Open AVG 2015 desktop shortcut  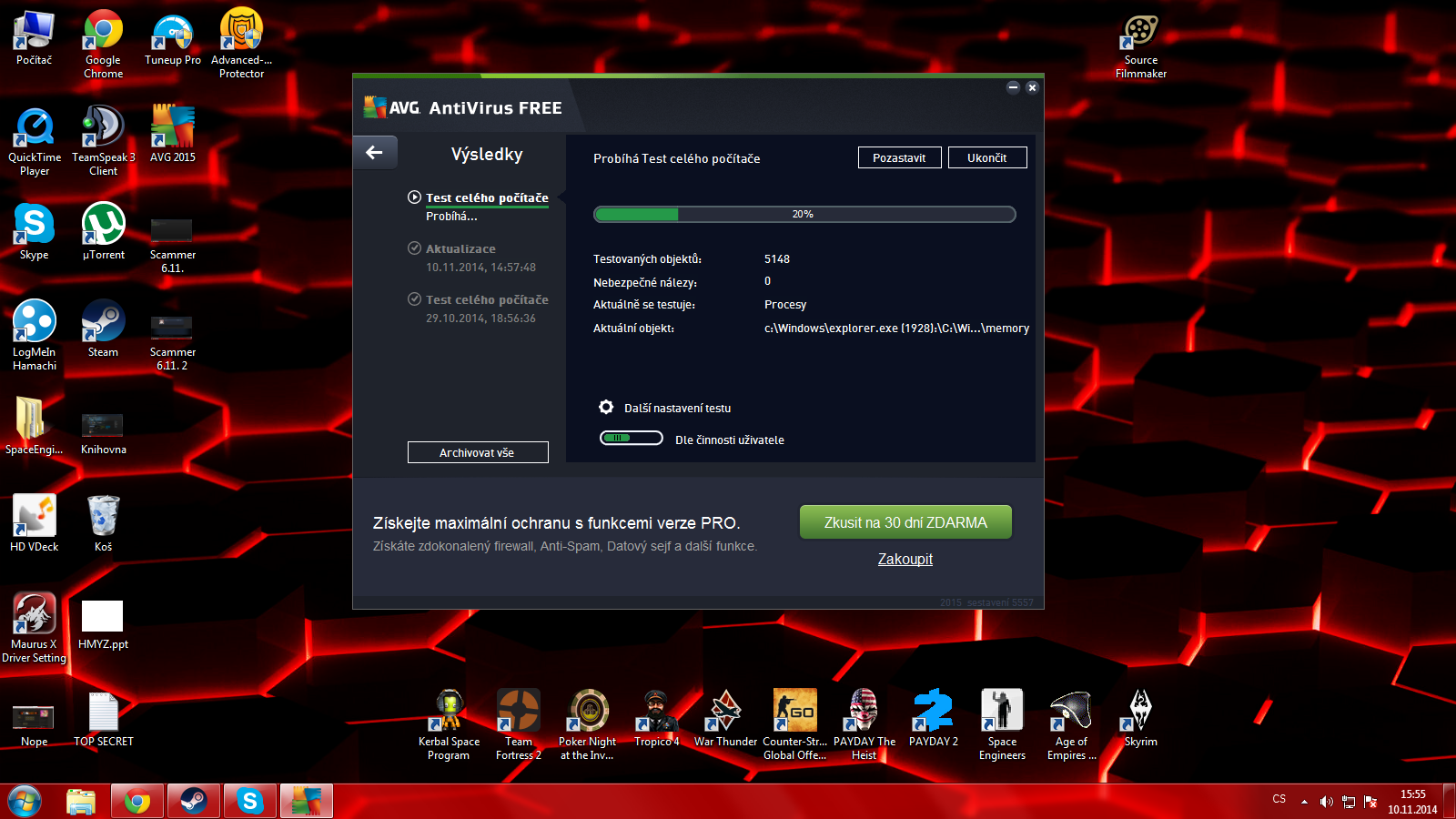click(173, 135)
